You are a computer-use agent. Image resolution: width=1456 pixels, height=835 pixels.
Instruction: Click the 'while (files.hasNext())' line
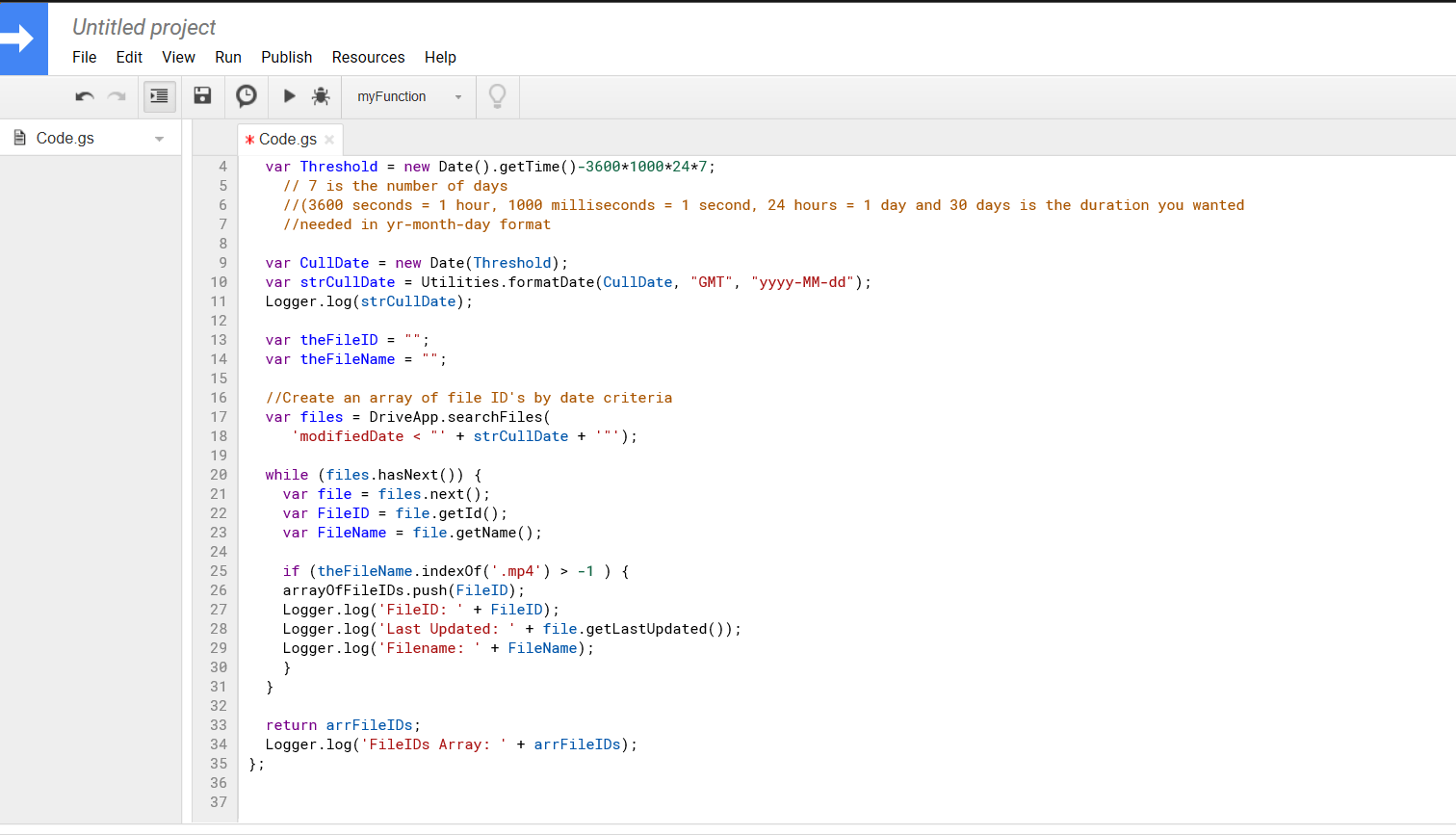pos(374,475)
